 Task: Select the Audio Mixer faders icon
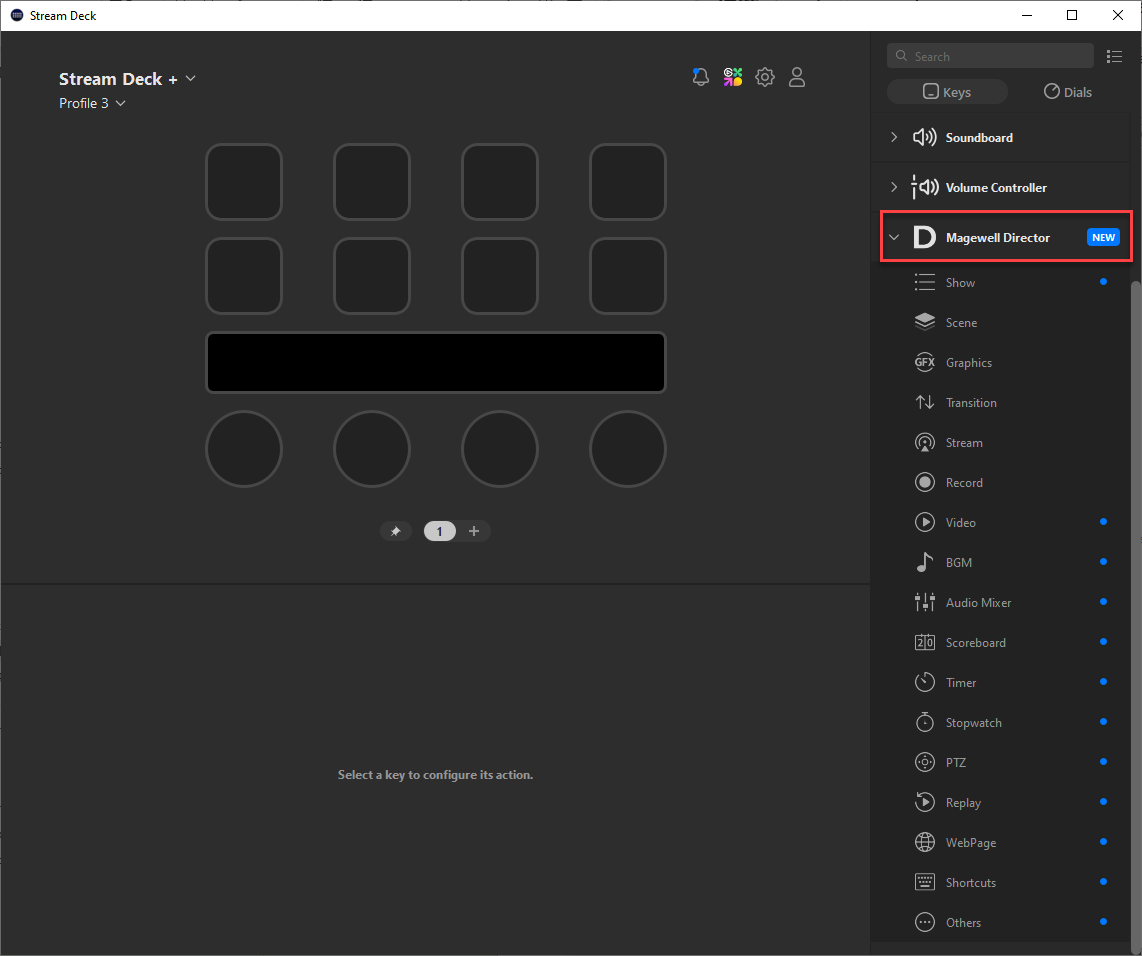tap(924, 602)
